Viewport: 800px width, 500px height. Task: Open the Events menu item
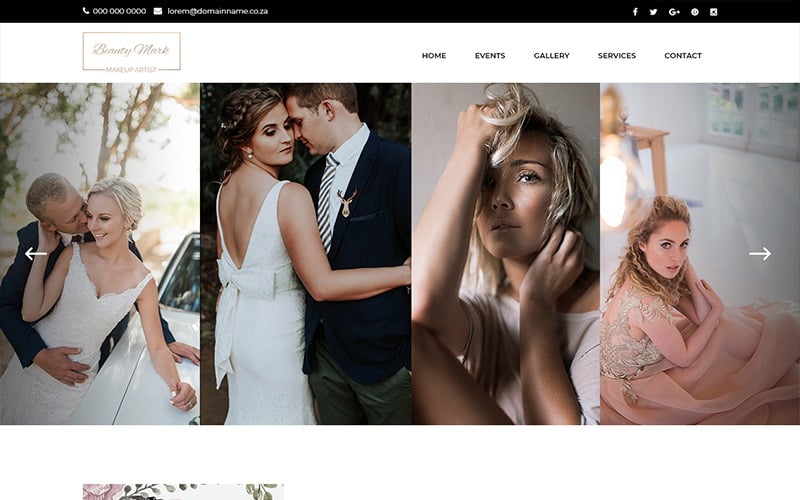coord(490,56)
